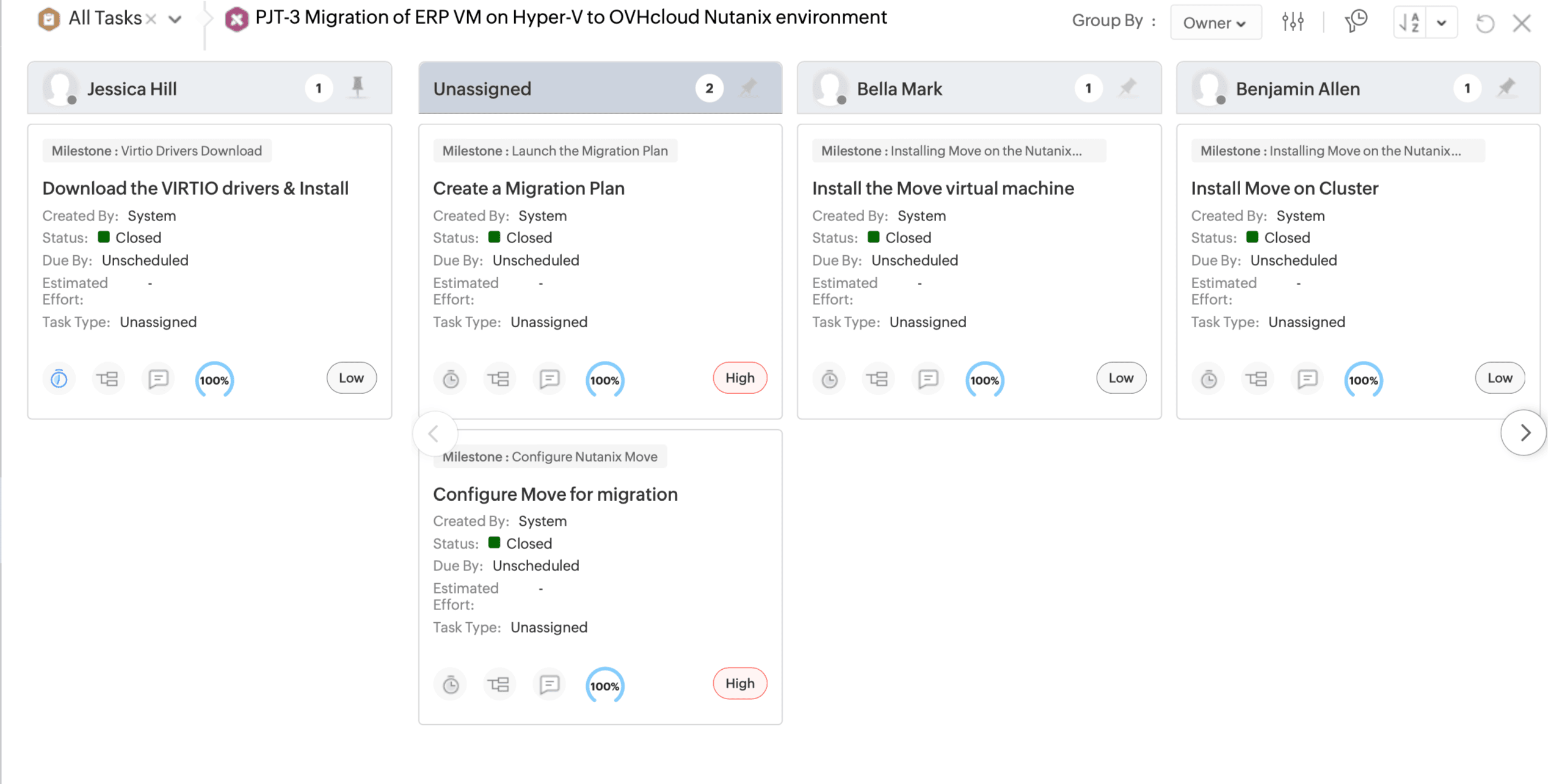The height and width of the screenshot is (784, 1562).
Task: Expand the All Tasks view dropdown
Action: 175,20
